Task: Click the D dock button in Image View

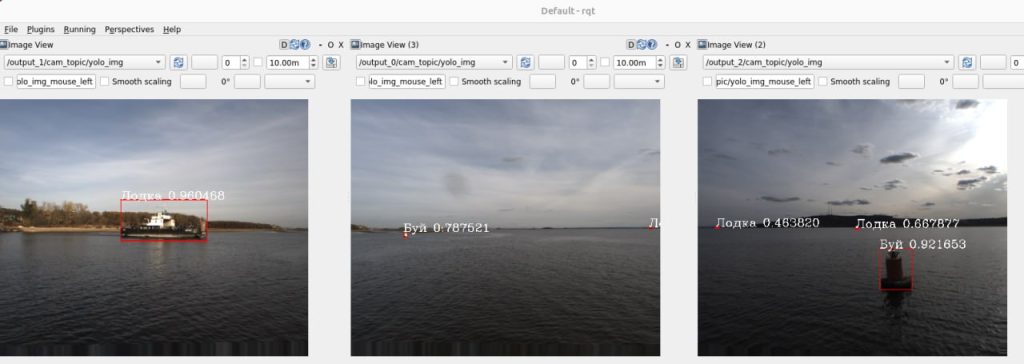Action: (x=283, y=44)
